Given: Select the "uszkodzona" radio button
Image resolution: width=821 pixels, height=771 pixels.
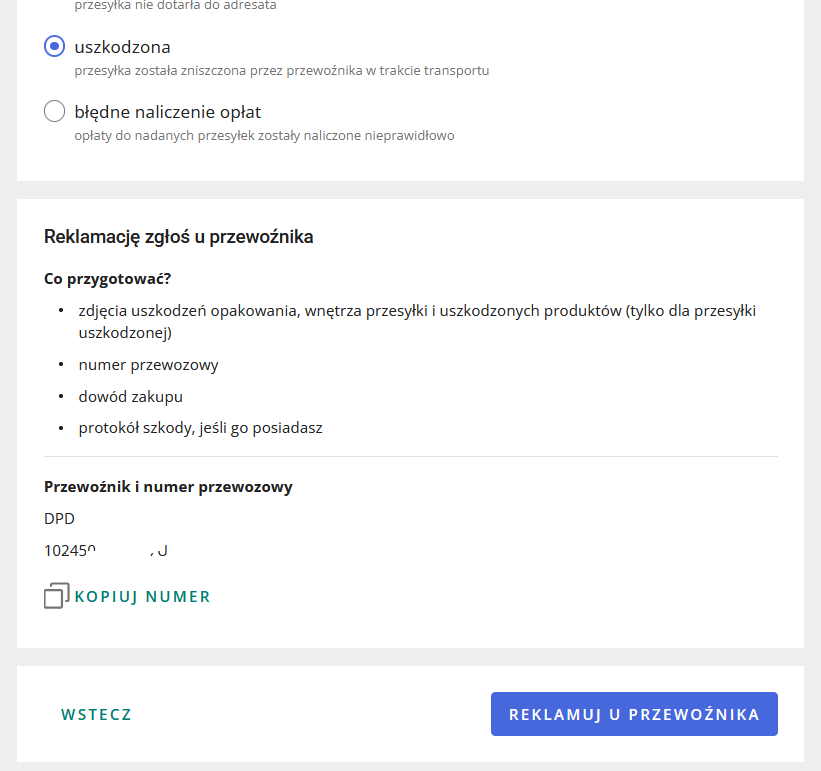Looking at the screenshot, I should coord(55,47).
